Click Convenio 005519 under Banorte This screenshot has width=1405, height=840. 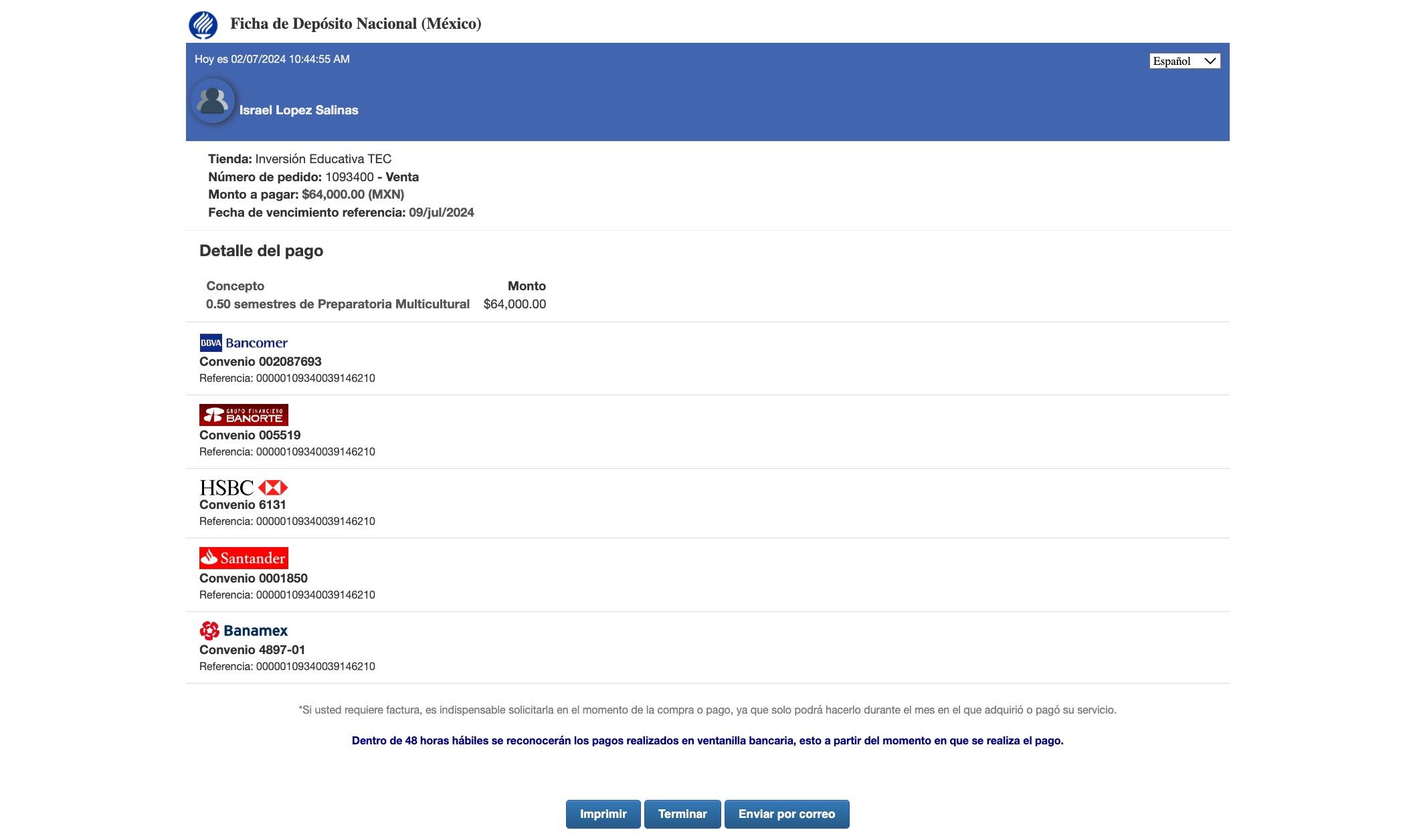click(250, 435)
